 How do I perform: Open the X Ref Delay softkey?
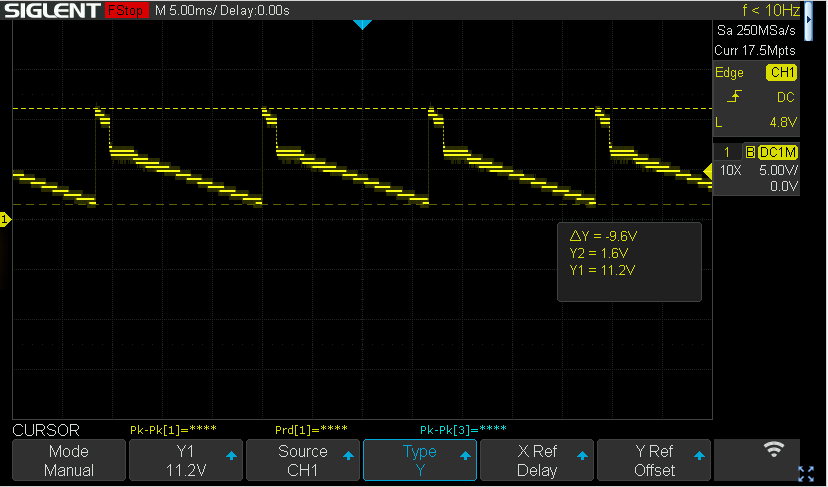point(537,460)
